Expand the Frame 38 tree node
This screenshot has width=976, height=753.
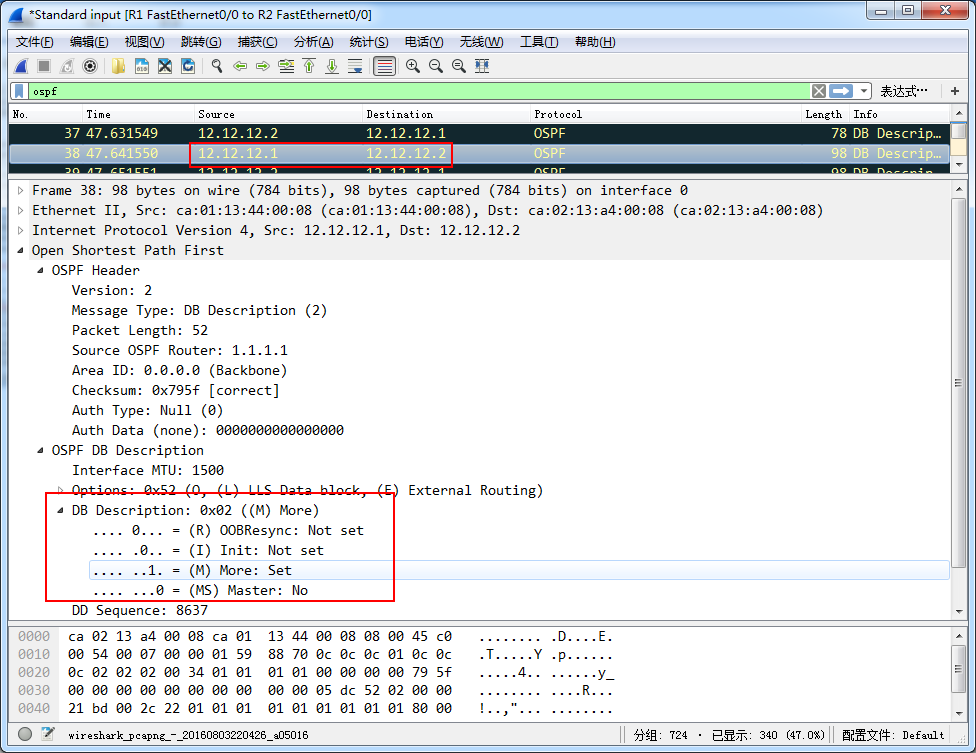pos(21,190)
